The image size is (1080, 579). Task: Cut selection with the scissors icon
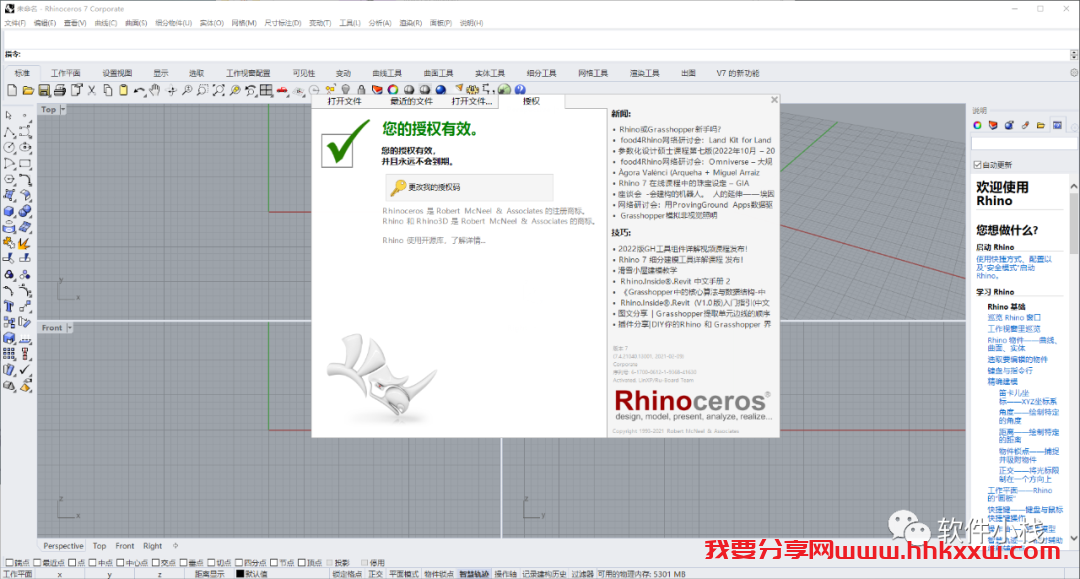click(92, 90)
